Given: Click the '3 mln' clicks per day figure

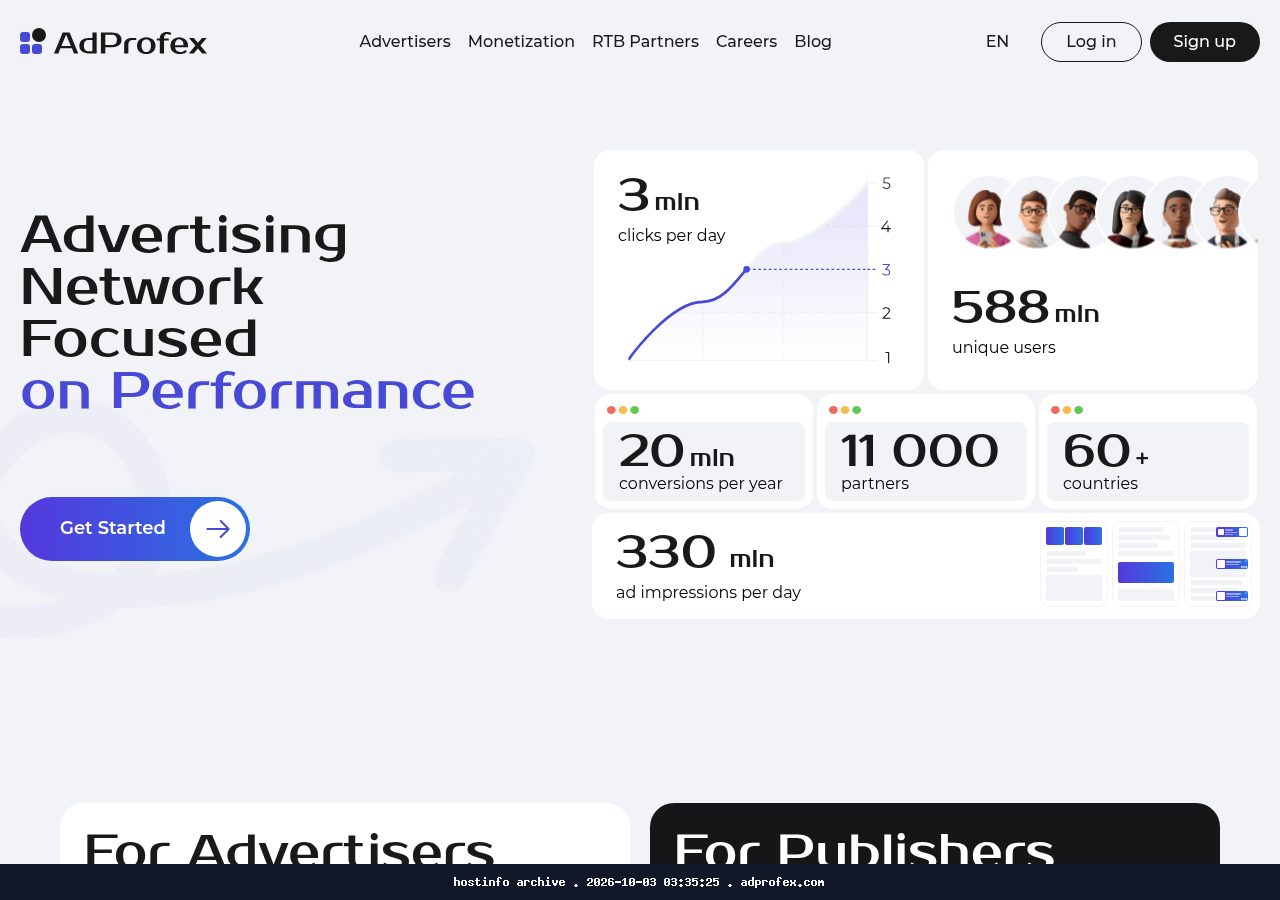Looking at the screenshot, I should pyautogui.click(x=658, y=196).
